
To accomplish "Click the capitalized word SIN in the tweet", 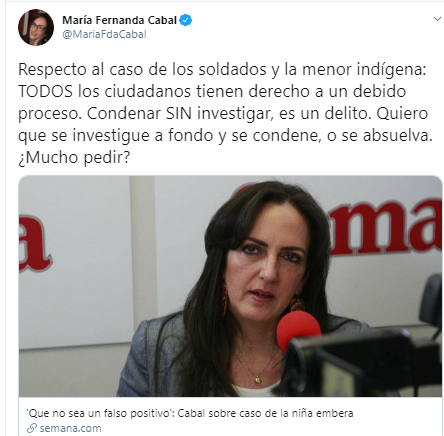I will [x=179, y=113].
